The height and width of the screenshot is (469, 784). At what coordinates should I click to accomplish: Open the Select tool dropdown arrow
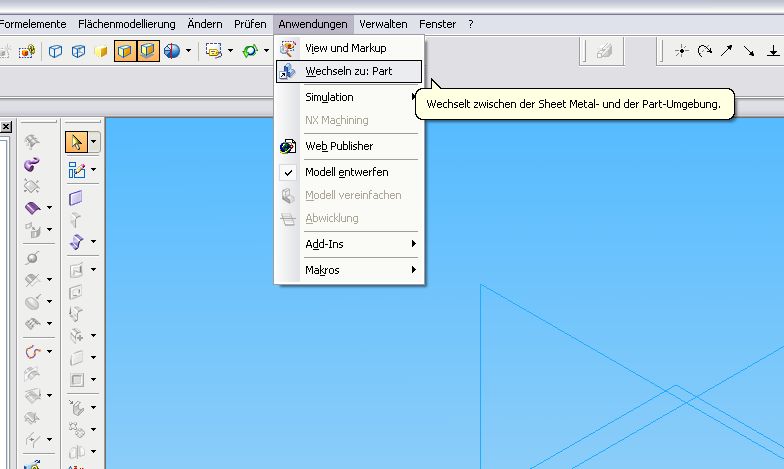(94, 142)
